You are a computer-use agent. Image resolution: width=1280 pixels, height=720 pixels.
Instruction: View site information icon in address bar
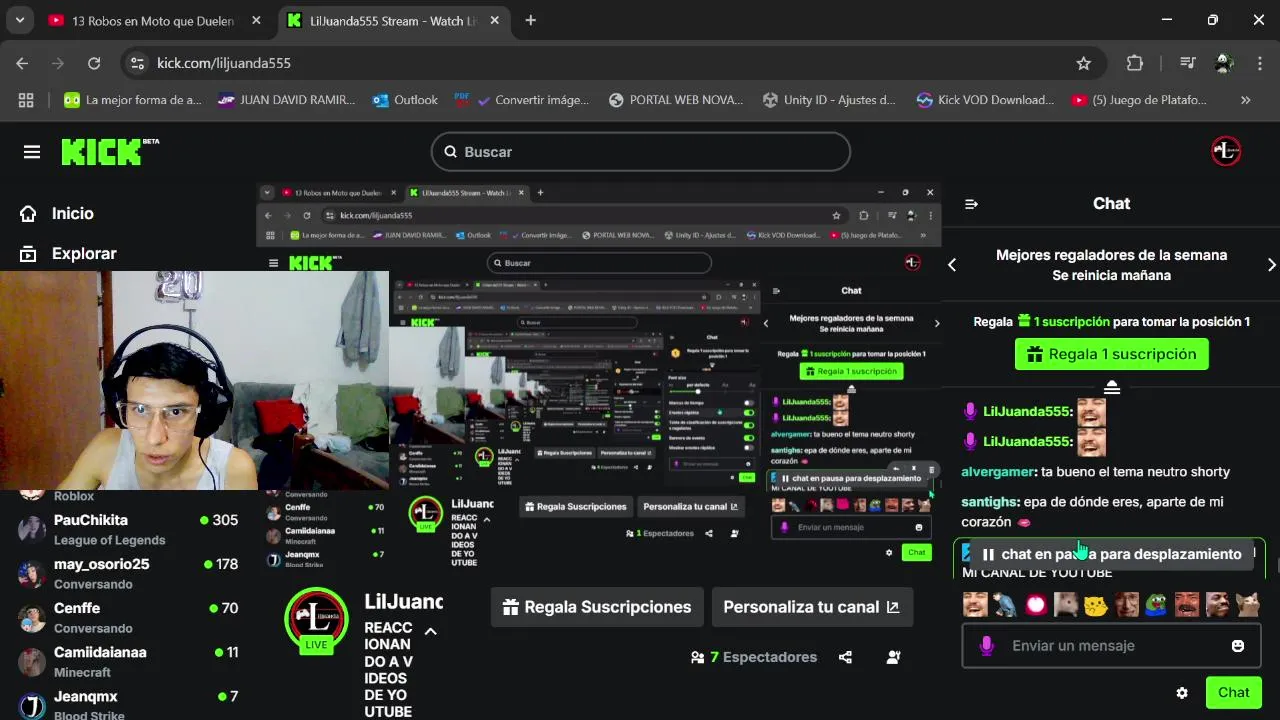pos(137,63)
